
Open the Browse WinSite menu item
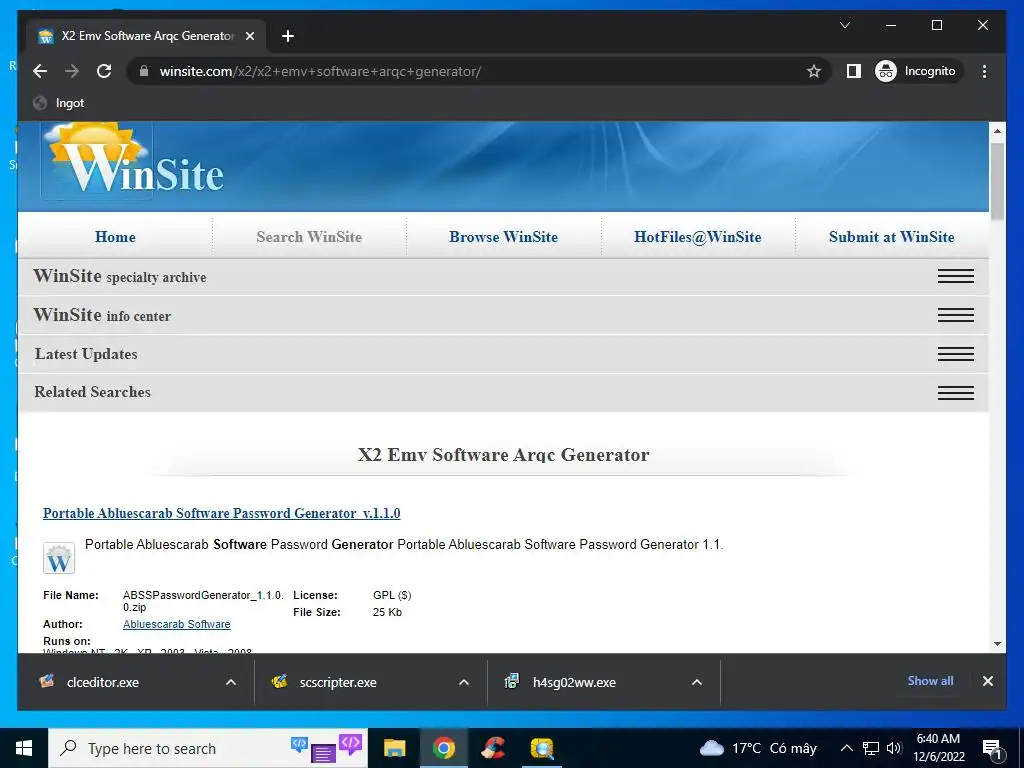(x=504, y=237)
